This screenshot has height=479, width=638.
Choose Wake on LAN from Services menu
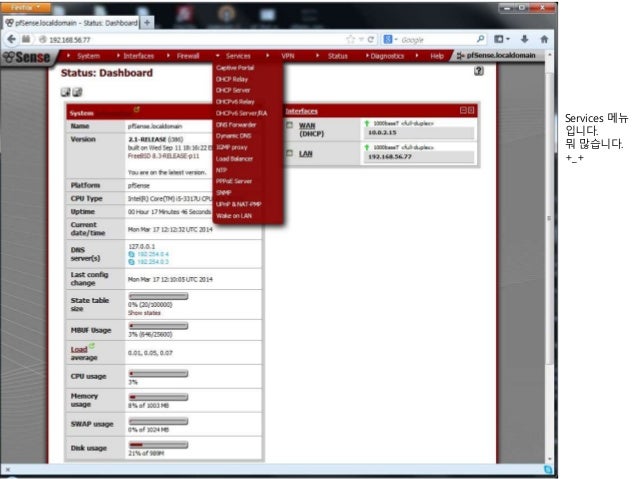coord(234,216)
